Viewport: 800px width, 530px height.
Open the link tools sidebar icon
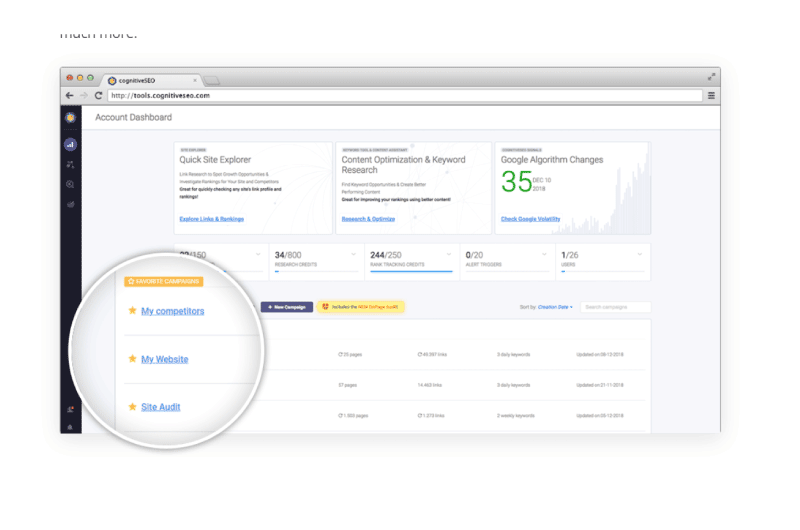click(x=70, y=164)
